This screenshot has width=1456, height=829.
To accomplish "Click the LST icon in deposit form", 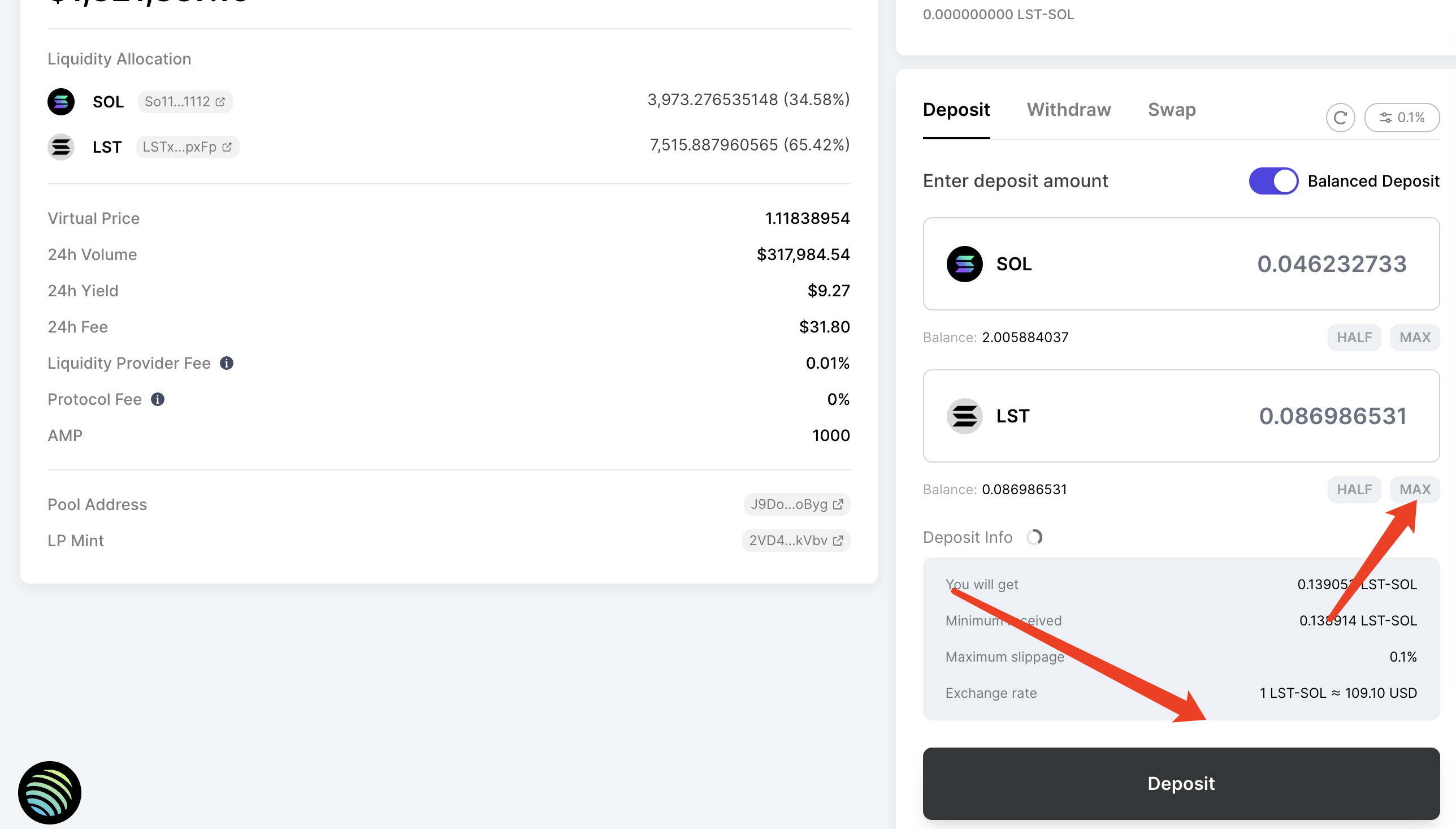I will click(964, 416).
